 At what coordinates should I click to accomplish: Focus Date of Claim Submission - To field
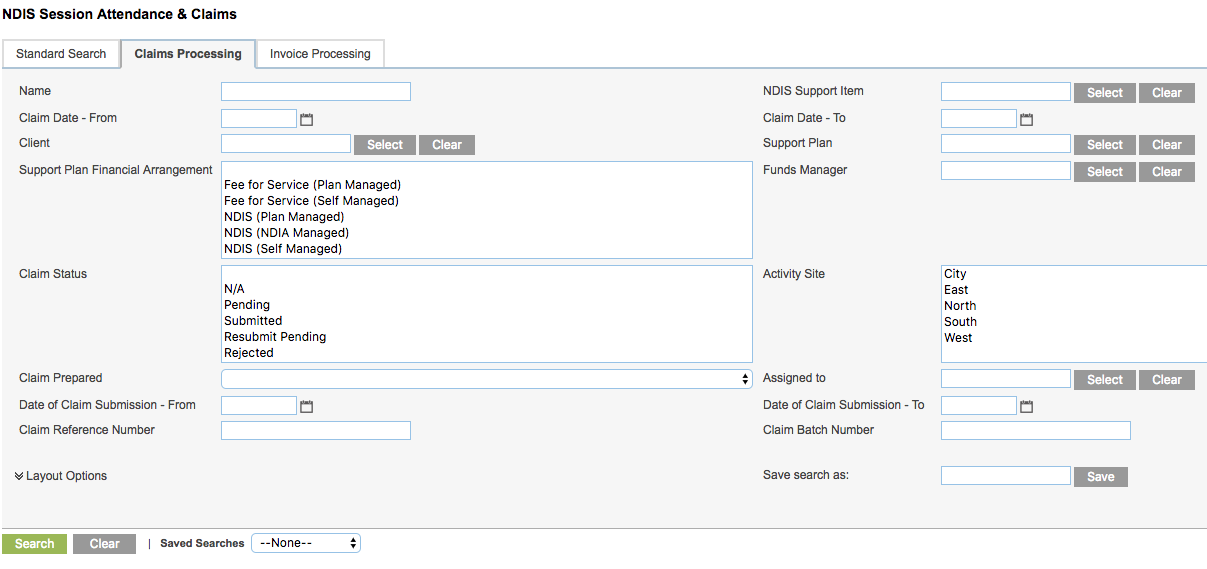click(979, 406)
